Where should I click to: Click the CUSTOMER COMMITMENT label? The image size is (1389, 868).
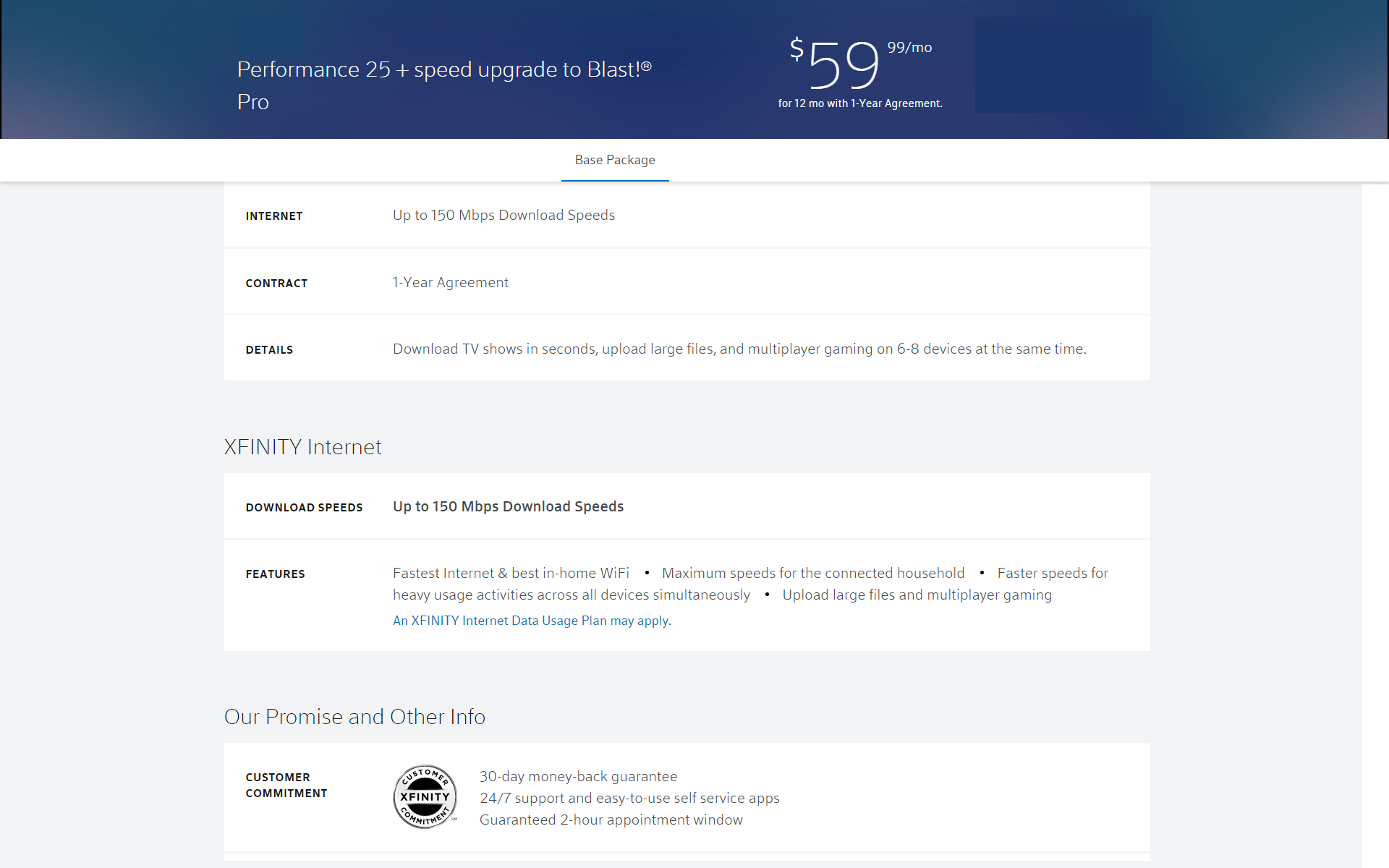286,786
